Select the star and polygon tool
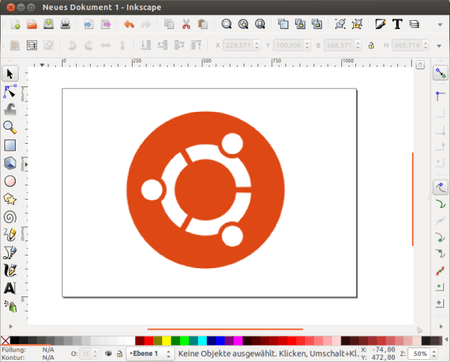The image size is (450, 362). (10, 199)
